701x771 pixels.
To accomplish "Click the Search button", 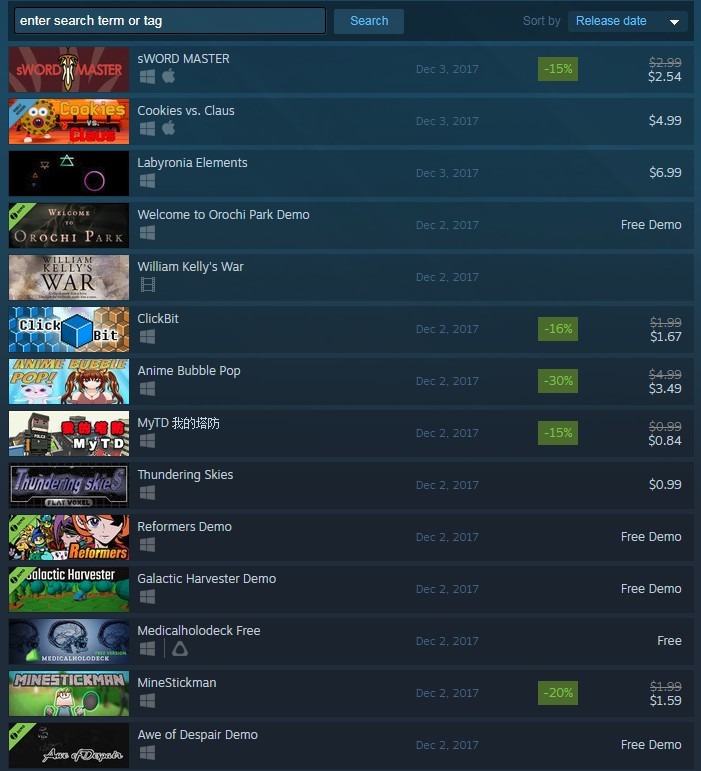I will pyautogui.click(x=369, y=21).
